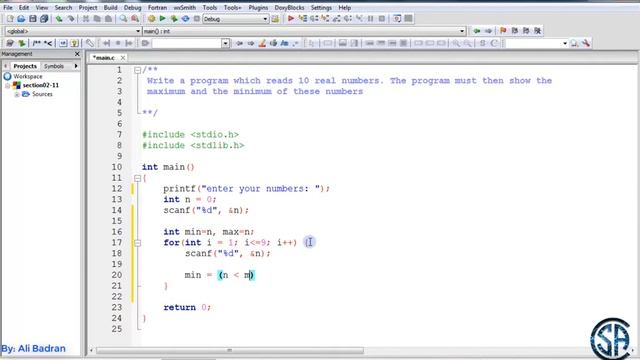Click the editor scrollbar left arrow
Screen dimensions: 640x360
click(x=91, y=350)
